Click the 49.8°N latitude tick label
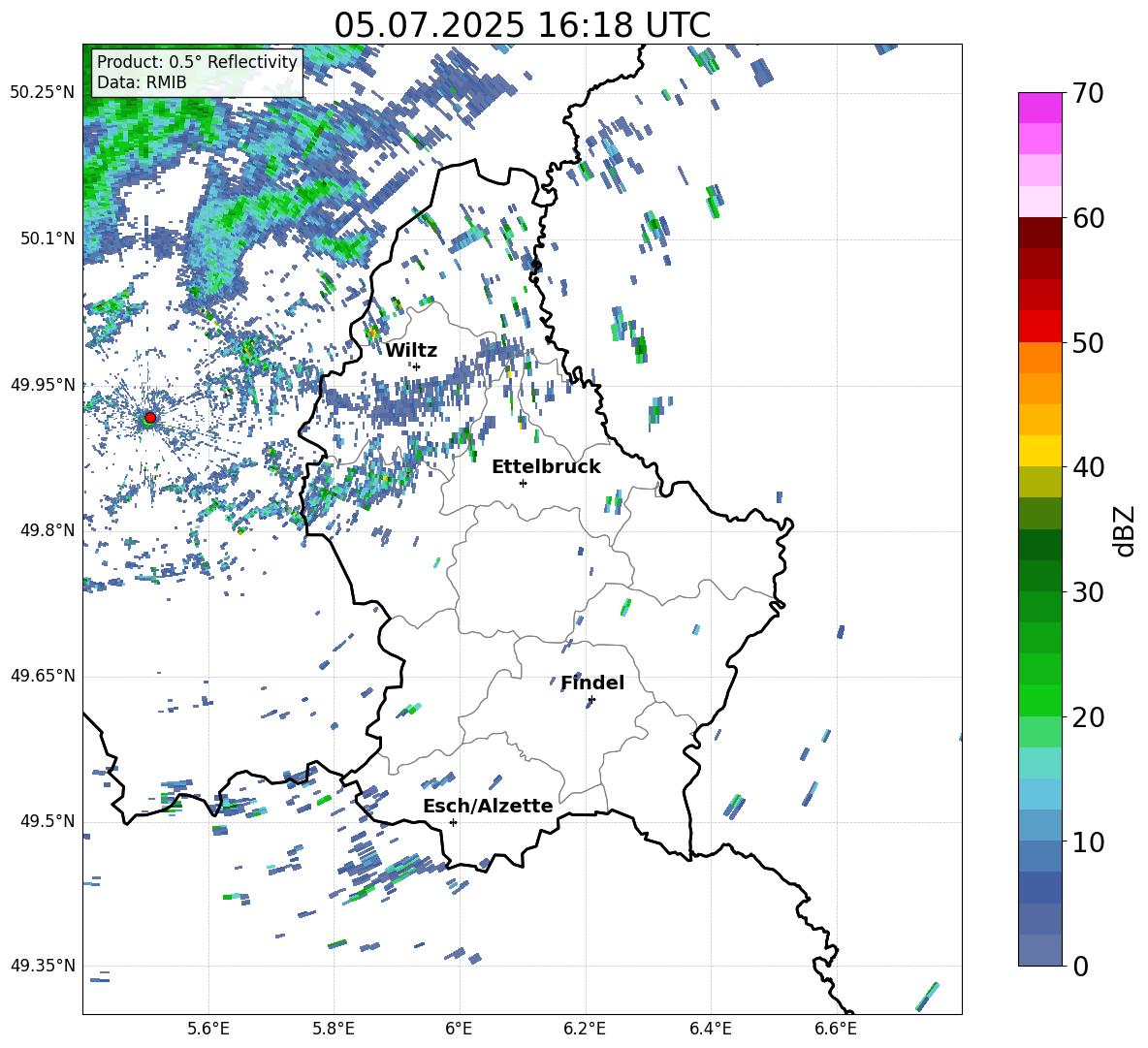The width and height of the screenshot is (1148, 1048). pyautogui.click(x=48, y=530)
